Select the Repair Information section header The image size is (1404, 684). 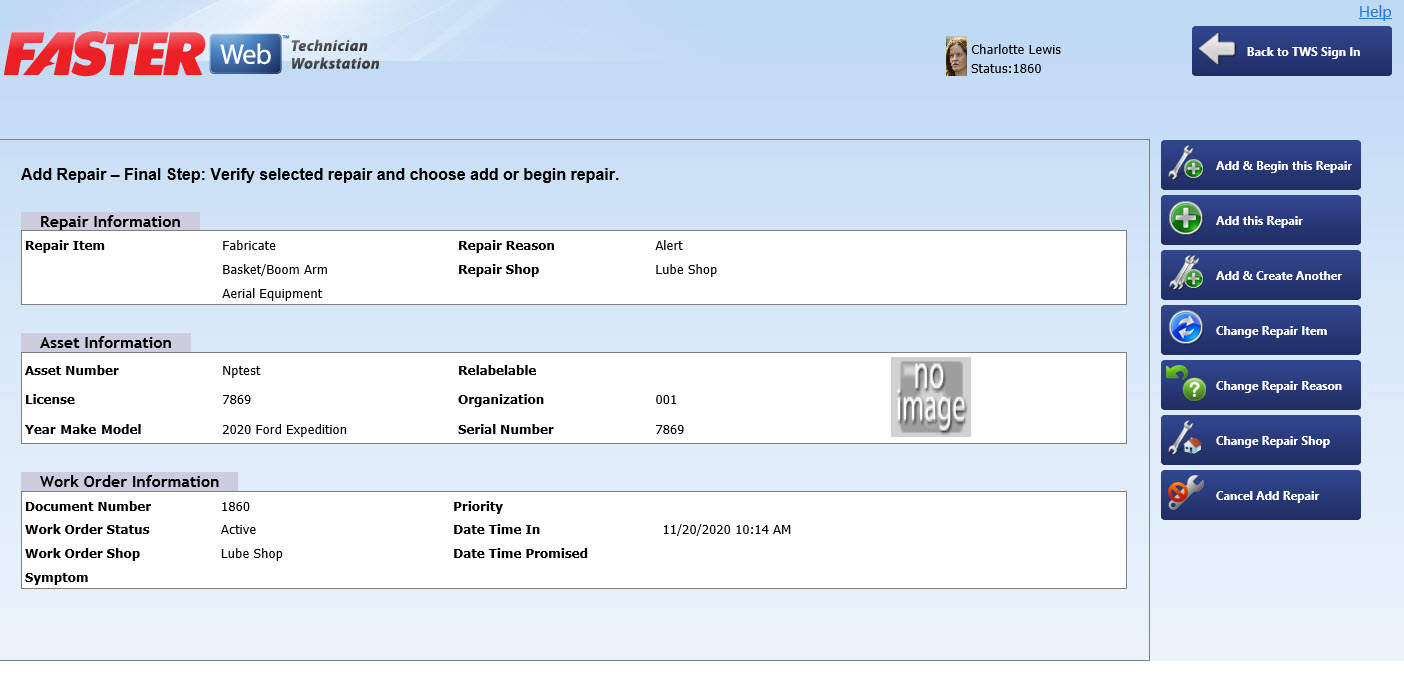tap(110, 222)
